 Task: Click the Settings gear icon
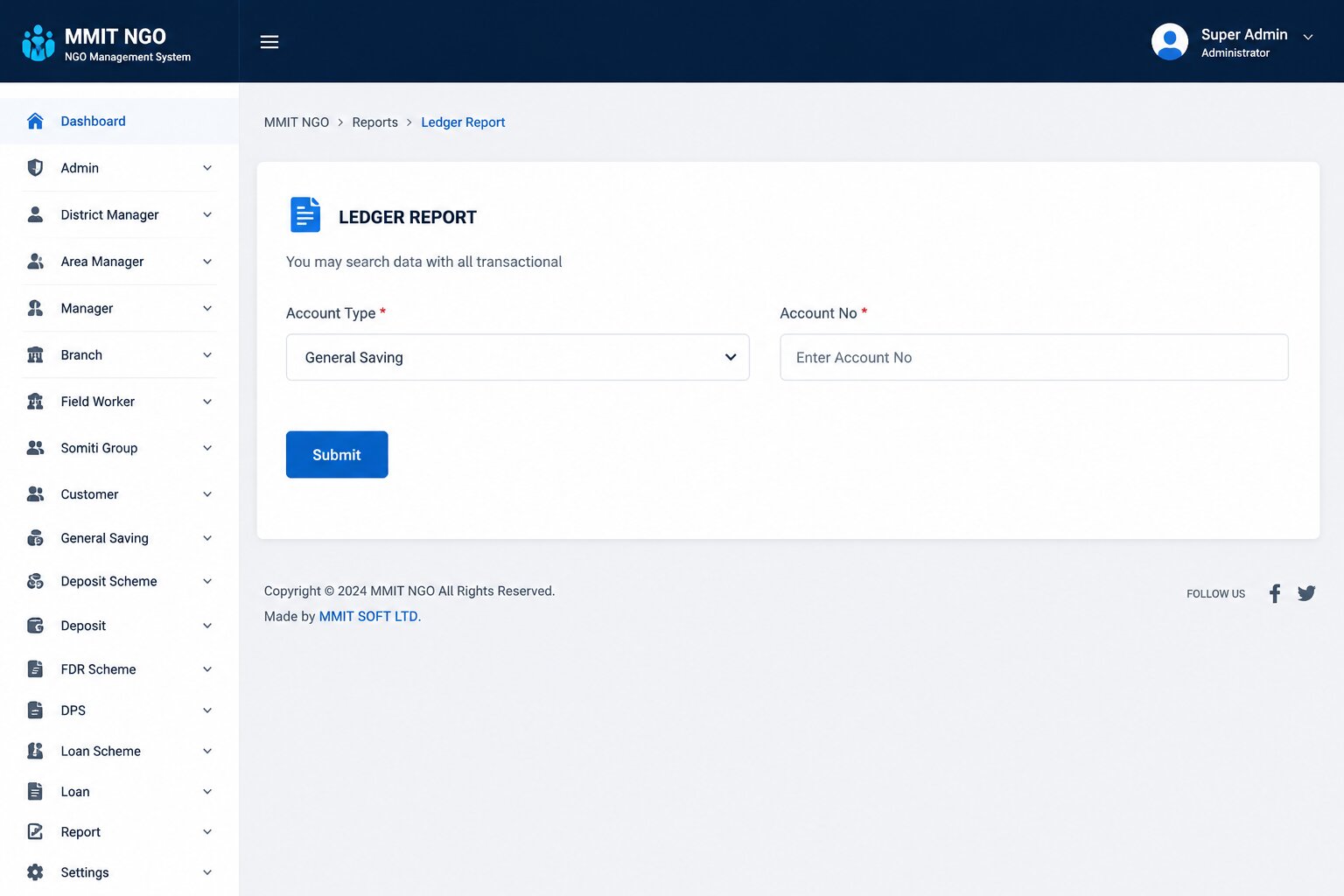[x=35, y=872]
